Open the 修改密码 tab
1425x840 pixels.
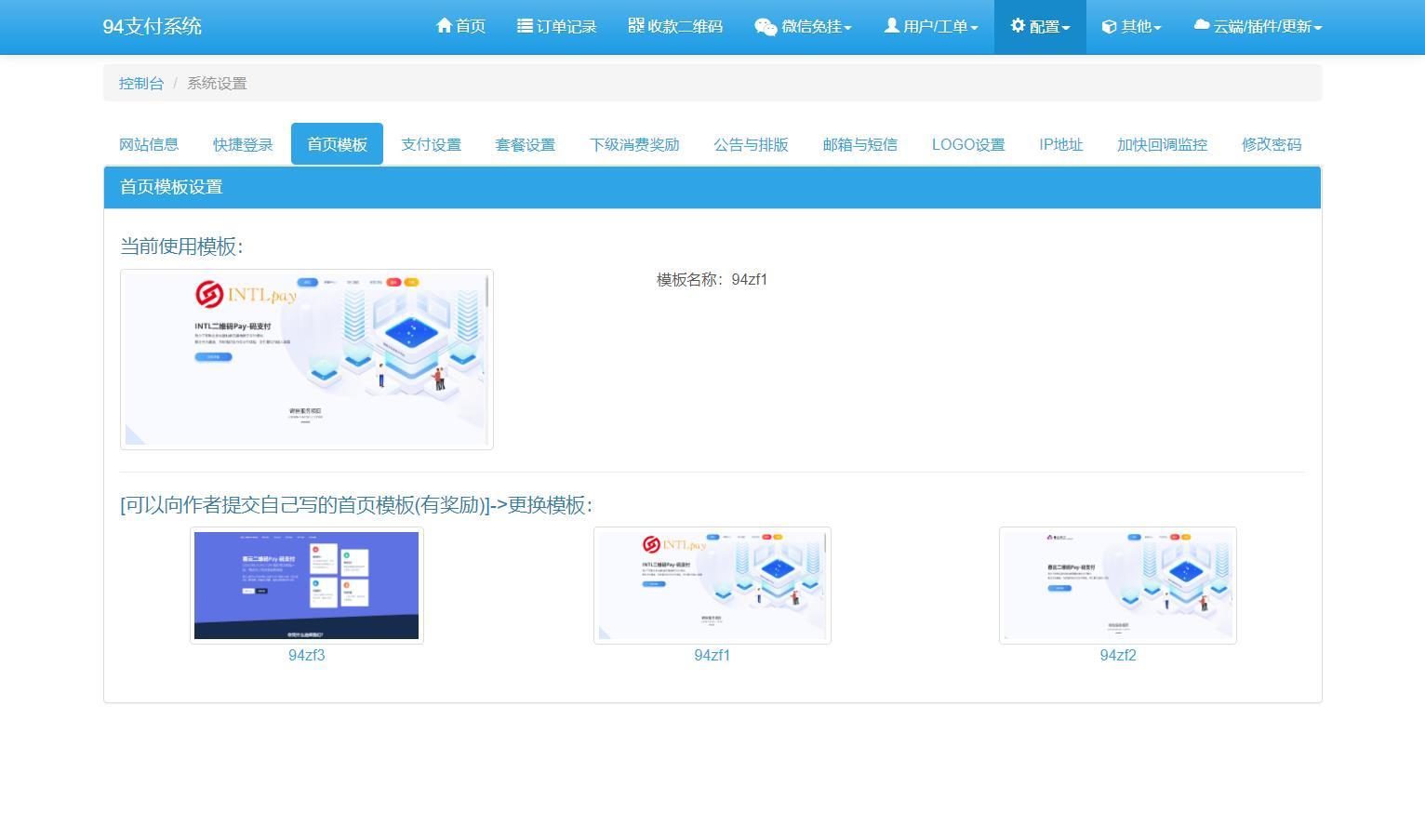pyautogui.click(x=1271, y=144)
